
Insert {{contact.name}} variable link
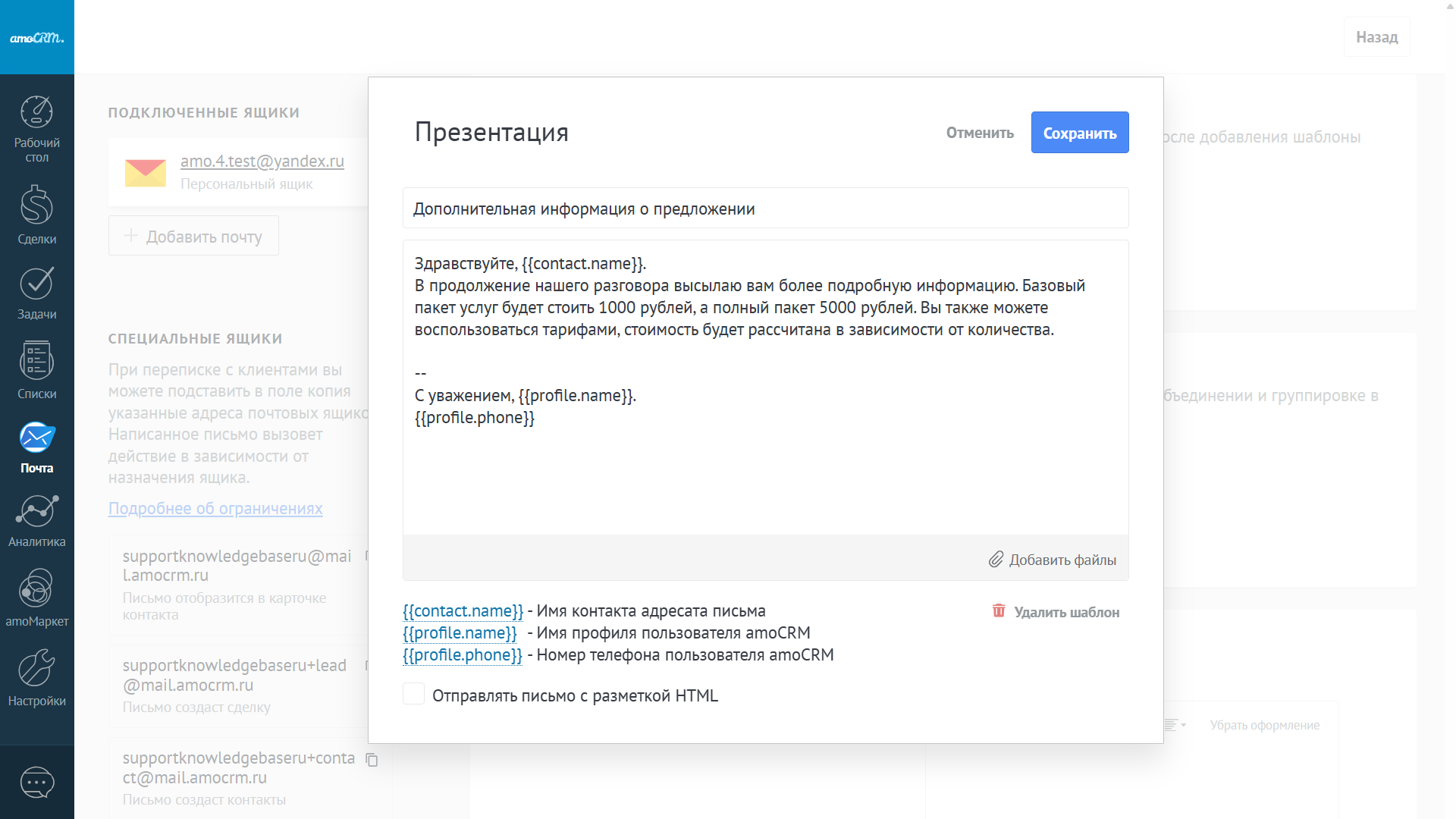463,611
